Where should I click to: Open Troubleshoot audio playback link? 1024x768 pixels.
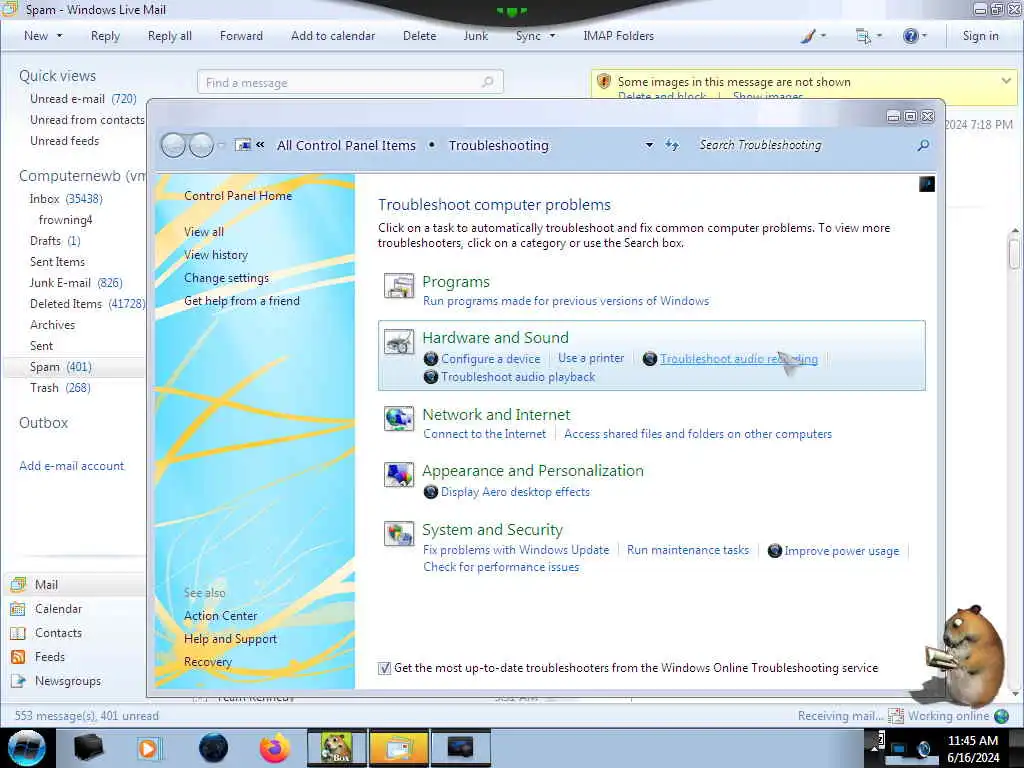pos(518,377)
